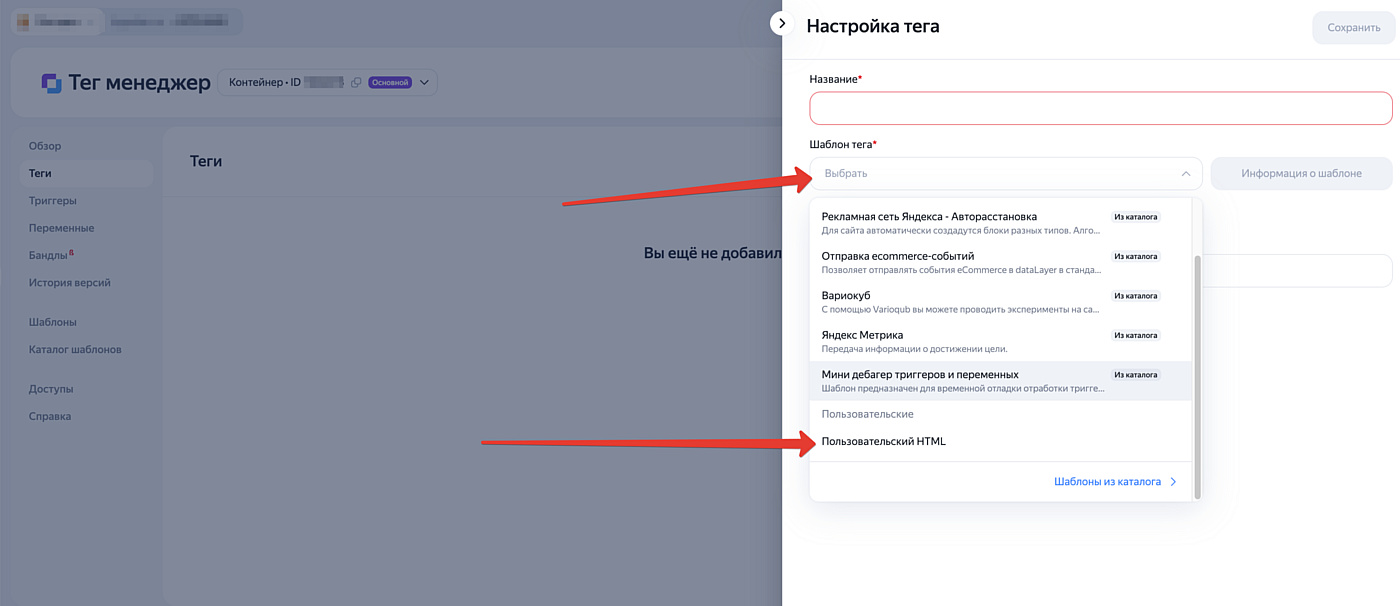Click the Tag Manager logo icon
Screen dimensions: 1400x606
[52, 83]
